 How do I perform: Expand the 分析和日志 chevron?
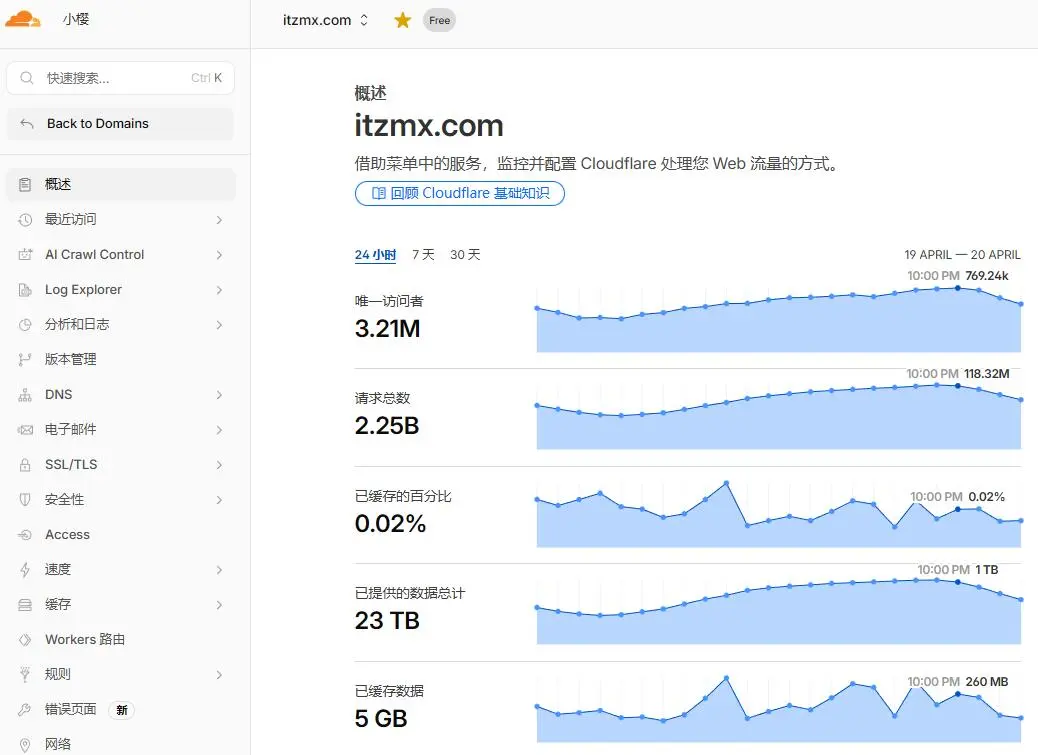pos(219,325)
